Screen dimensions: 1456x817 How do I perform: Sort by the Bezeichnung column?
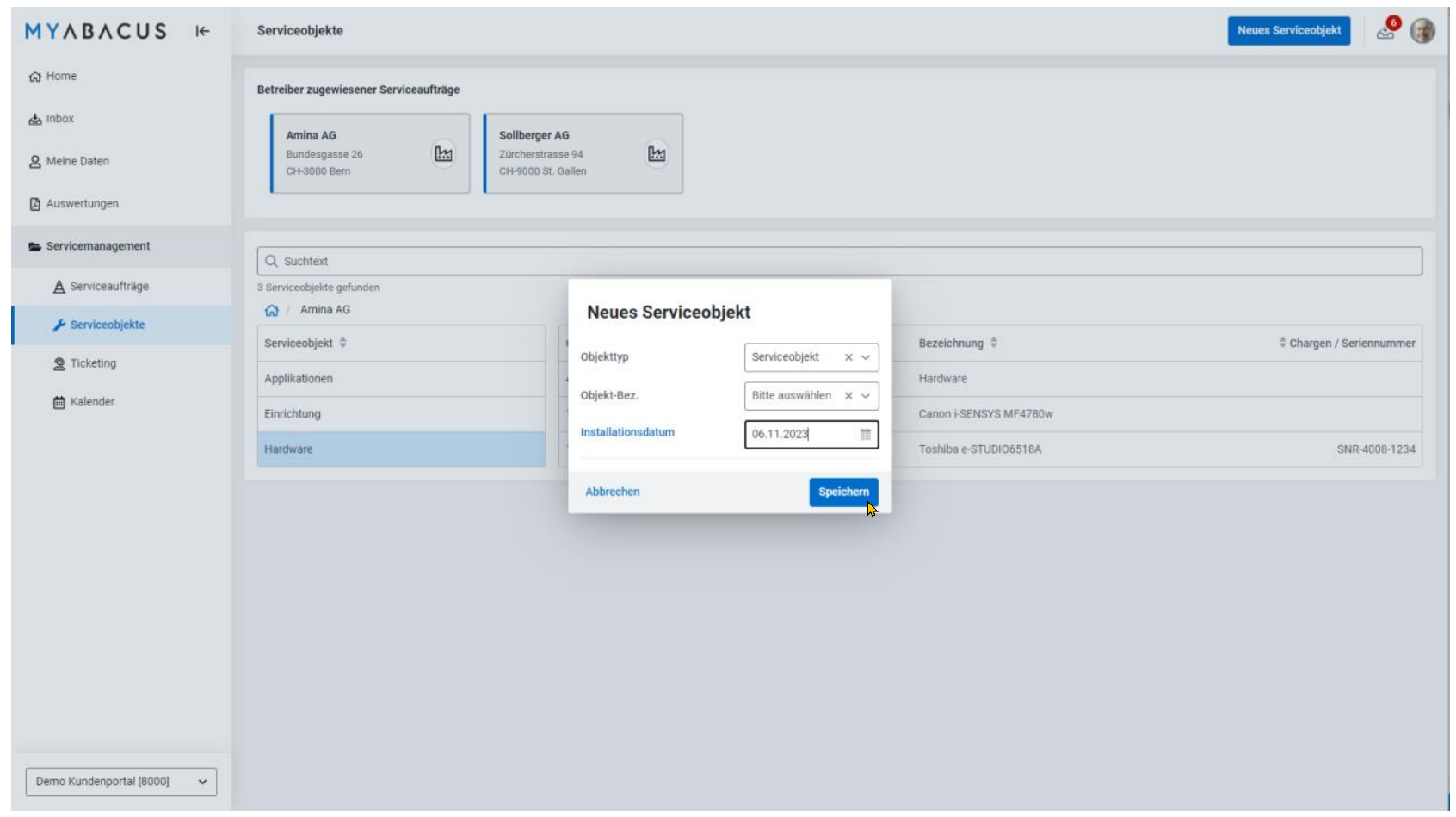[993, 343]
